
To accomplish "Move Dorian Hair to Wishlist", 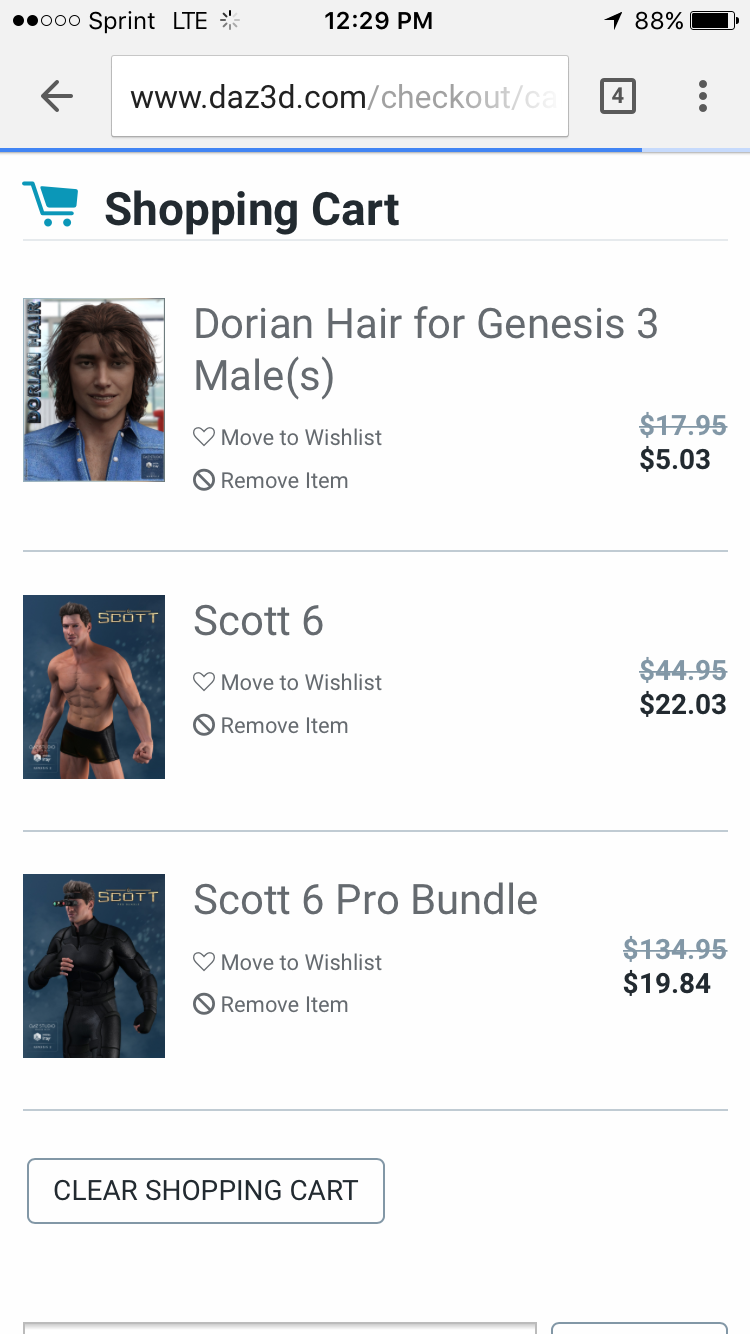I will coord(301,438).
